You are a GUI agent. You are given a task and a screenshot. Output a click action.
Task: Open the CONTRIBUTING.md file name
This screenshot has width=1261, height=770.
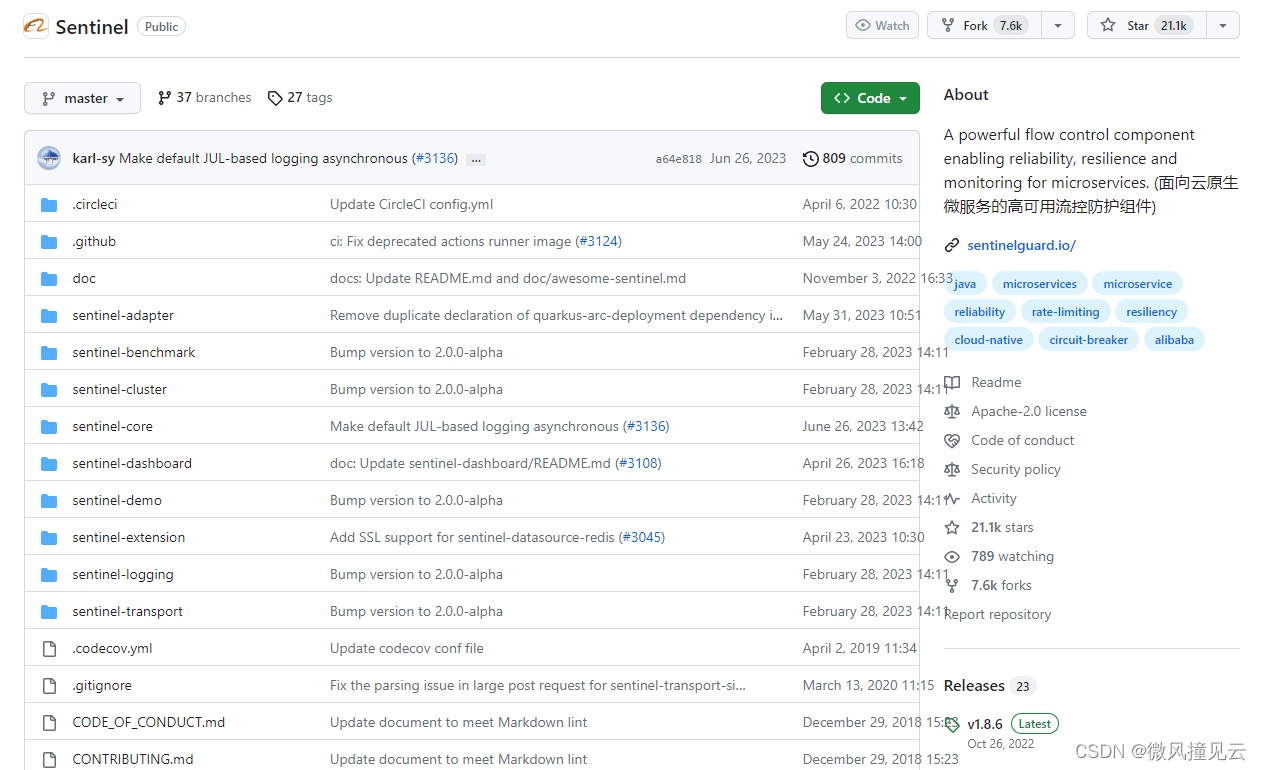point(133,759)
